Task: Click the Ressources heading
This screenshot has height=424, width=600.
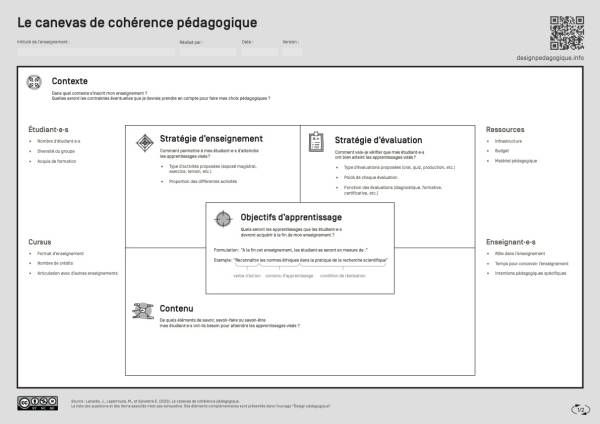Action: point(505,129)
